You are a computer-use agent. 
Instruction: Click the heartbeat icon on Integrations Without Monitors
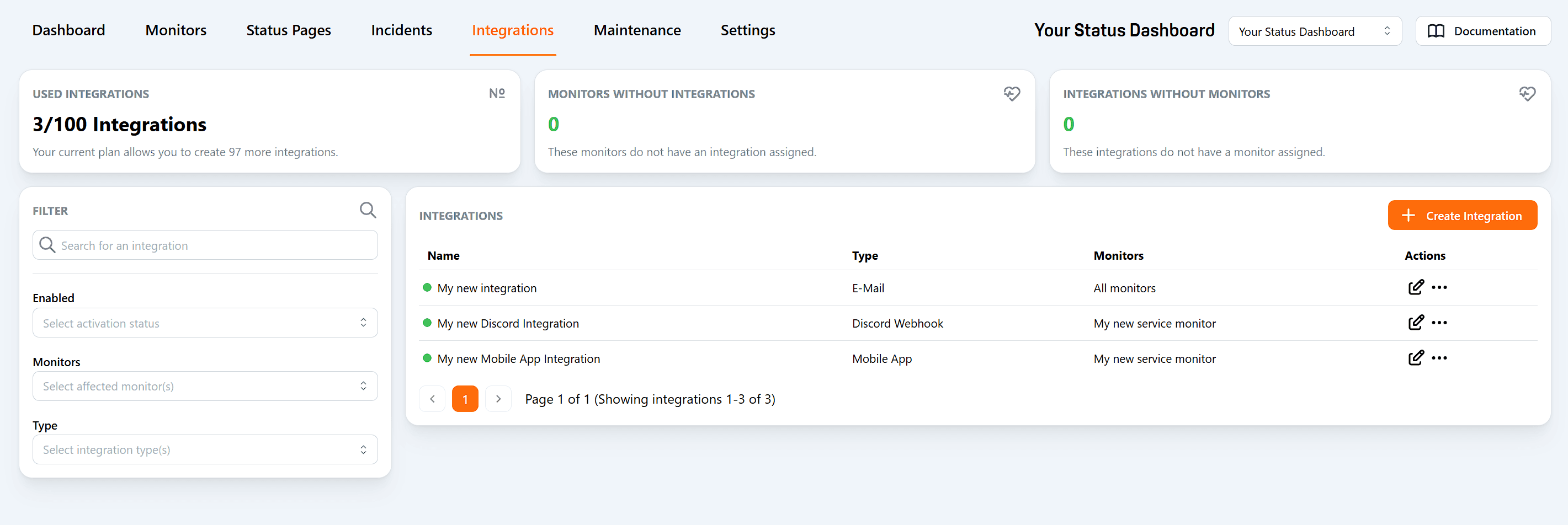1527,94
